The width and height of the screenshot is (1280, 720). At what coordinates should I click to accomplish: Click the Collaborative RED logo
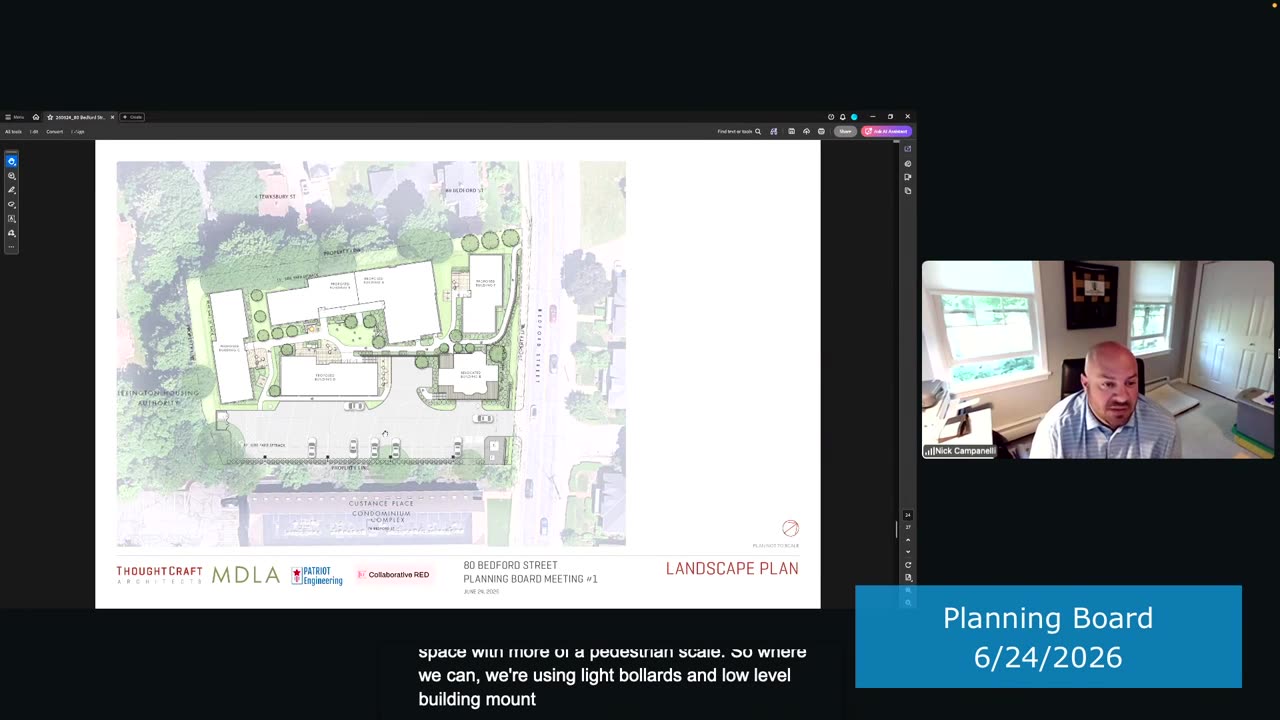[393, 575]
